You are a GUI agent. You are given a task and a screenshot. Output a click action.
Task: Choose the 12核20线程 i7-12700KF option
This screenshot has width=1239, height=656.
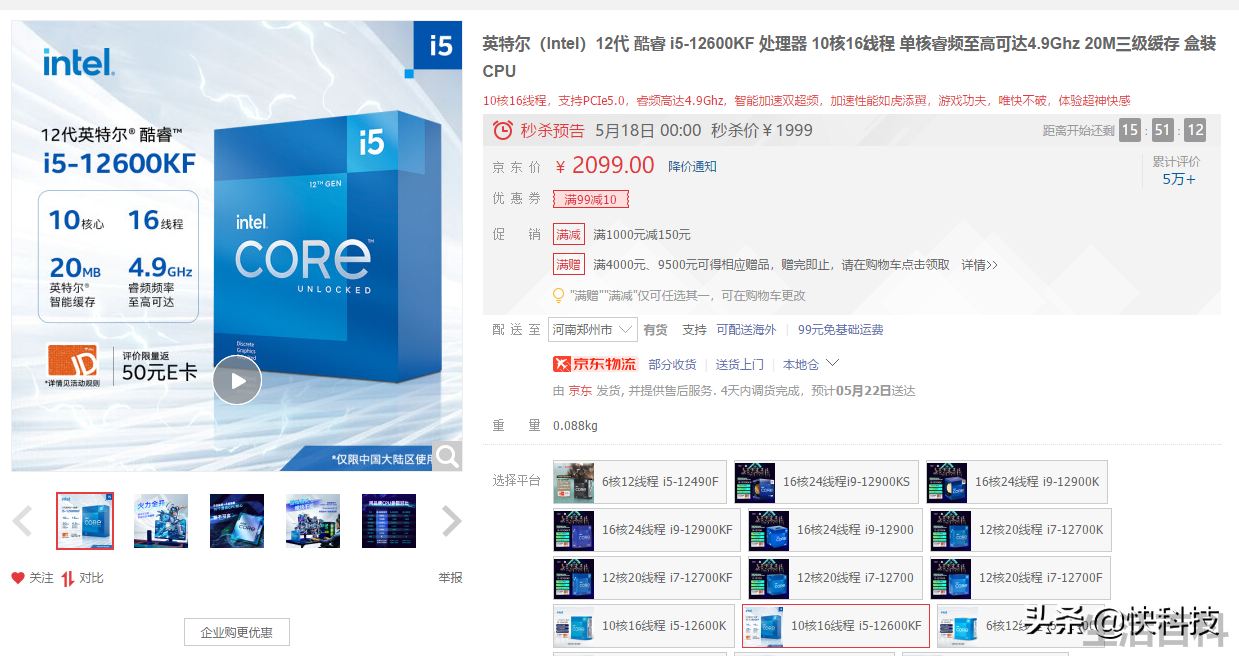coord(647,578)
